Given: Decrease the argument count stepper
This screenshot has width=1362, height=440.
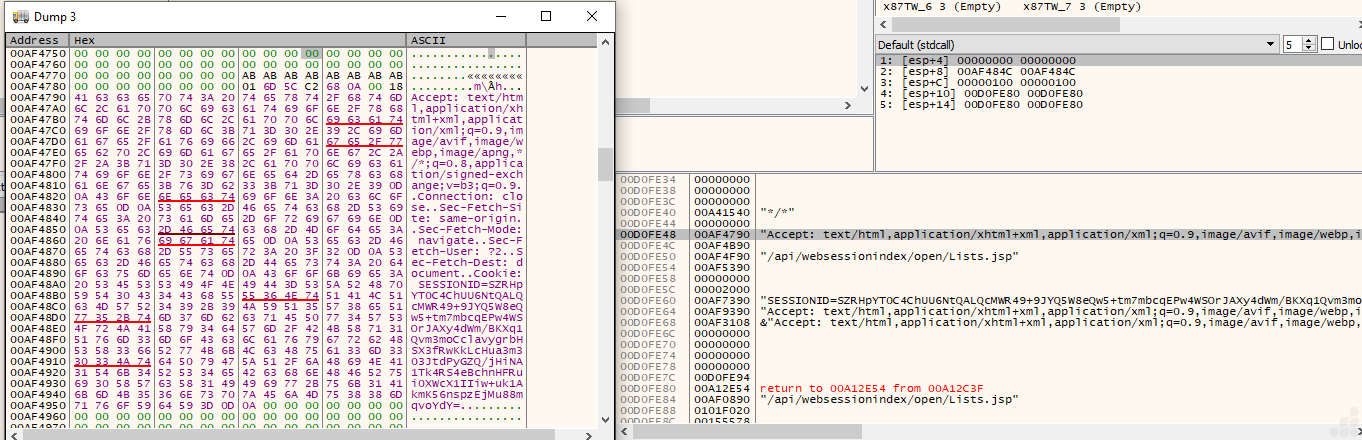Looking at the screenshot, I should pos(1311,49).
